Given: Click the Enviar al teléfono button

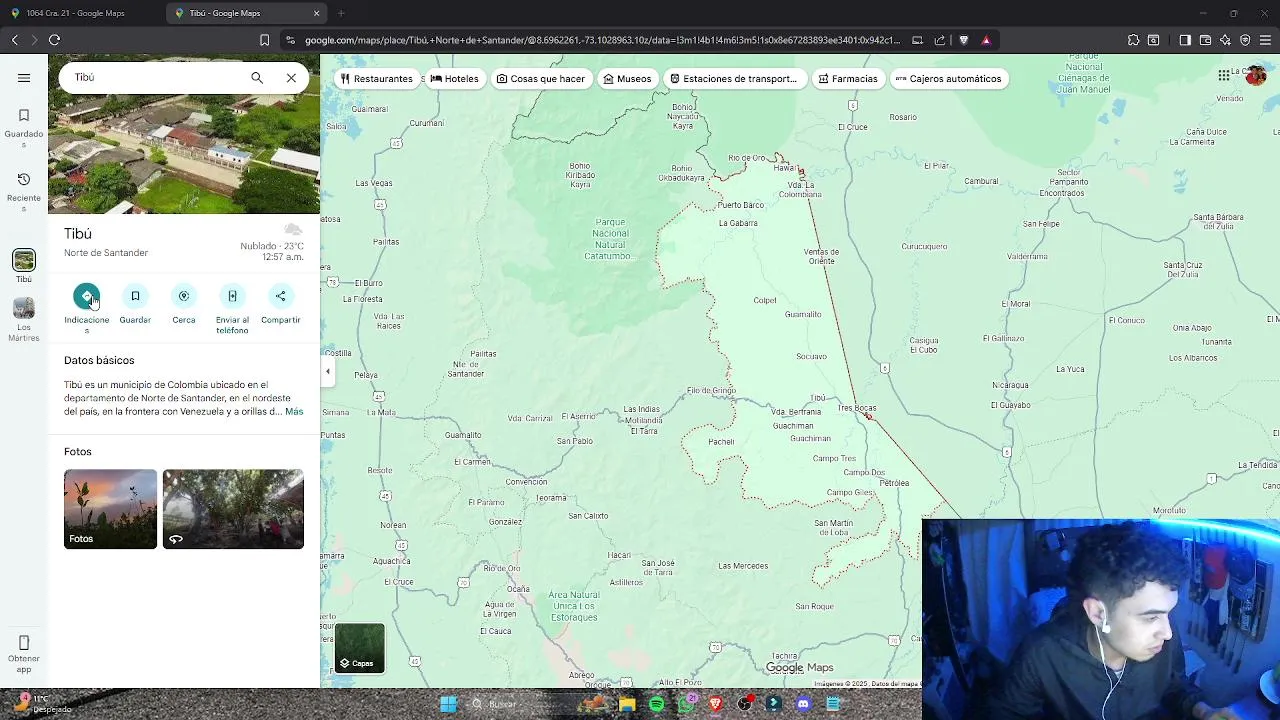Looking at the screenshot, I should (232, 296).
